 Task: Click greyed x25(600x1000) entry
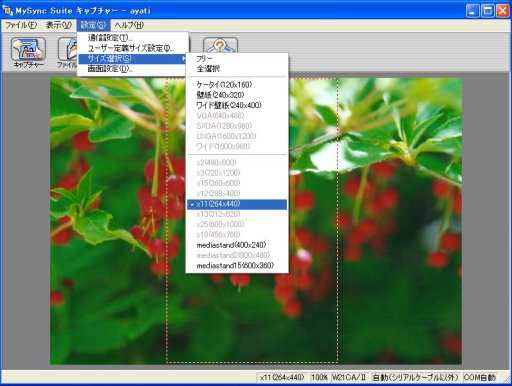point(237,224)
